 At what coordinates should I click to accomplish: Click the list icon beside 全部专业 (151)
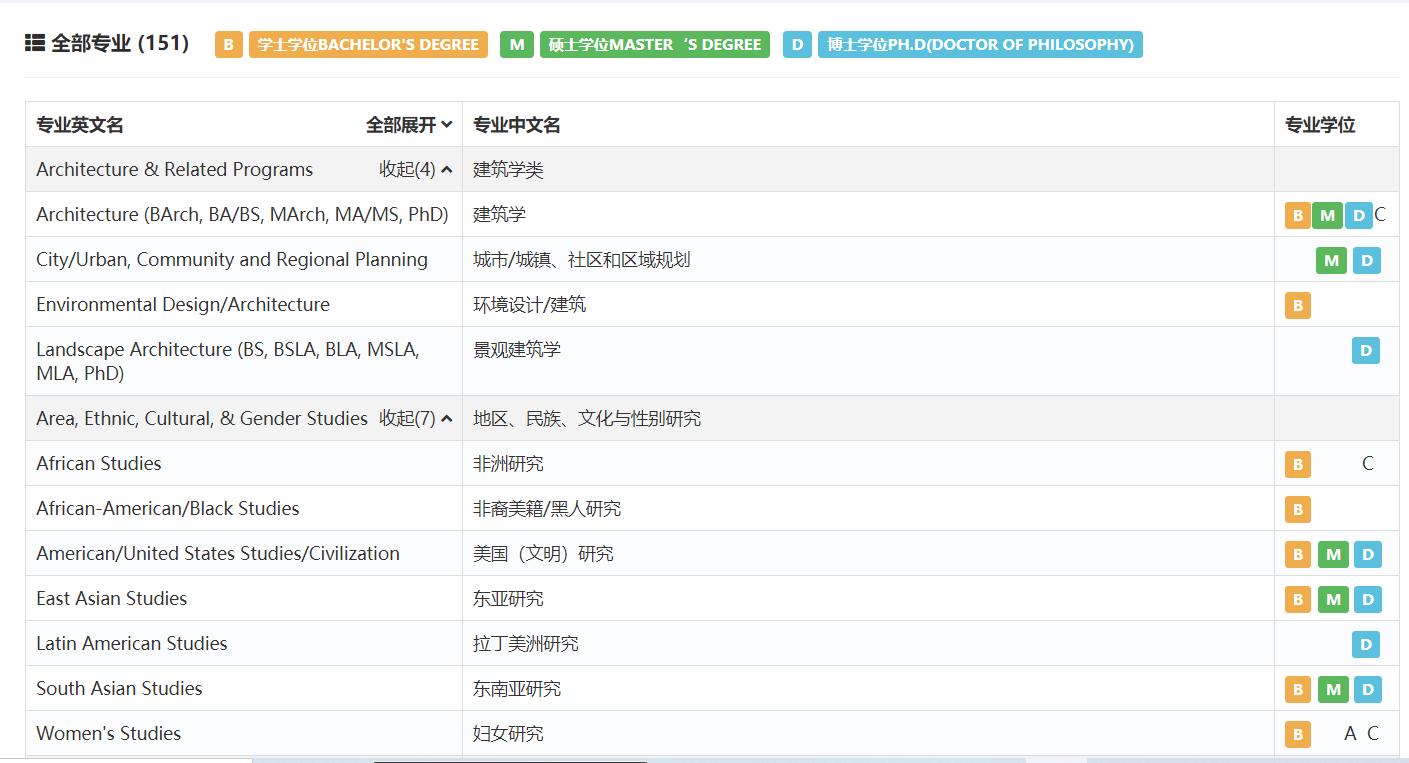tap(34, 43)
